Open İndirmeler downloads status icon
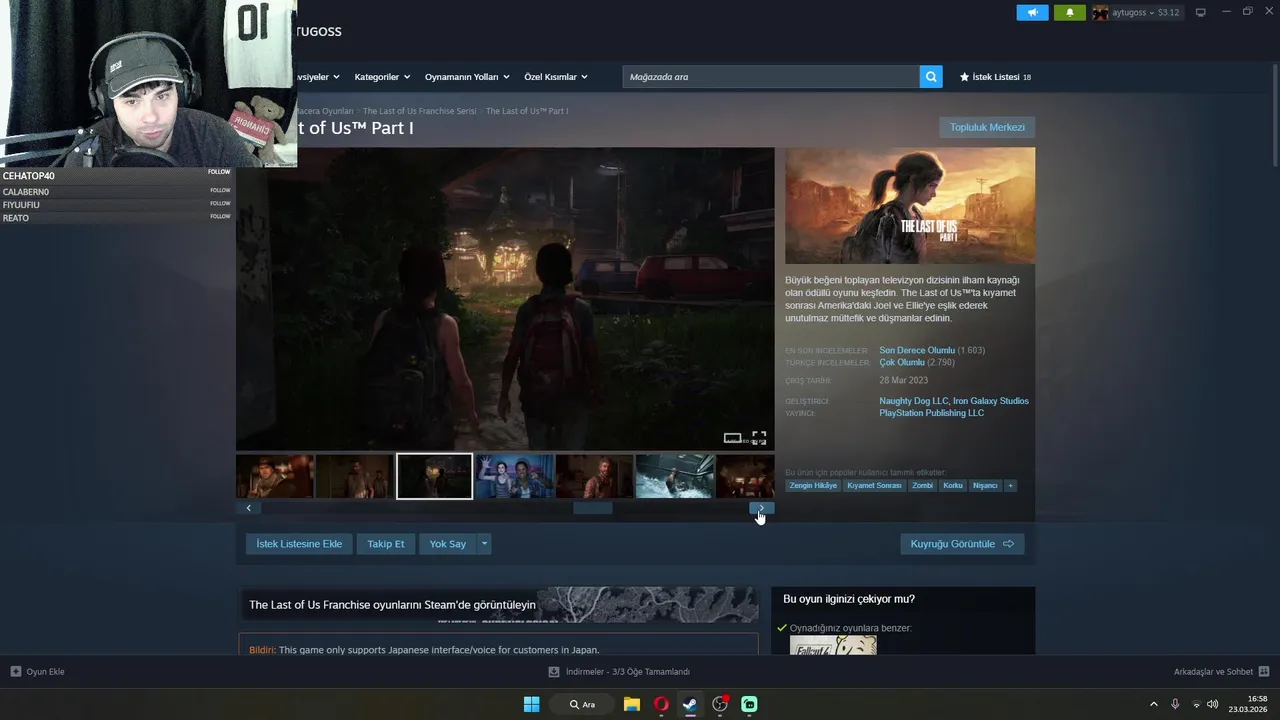 pos(554,672)
